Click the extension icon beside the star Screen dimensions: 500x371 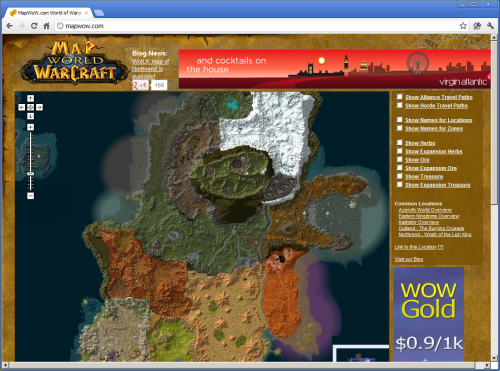pyautogui.click(x=477, y=26)
